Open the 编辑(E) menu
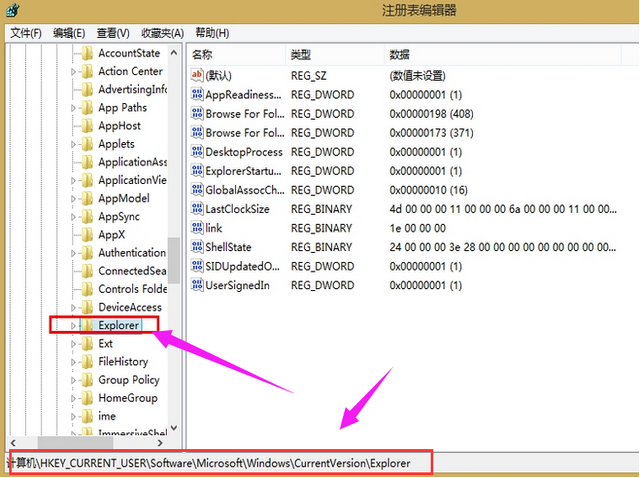Screen dimensions: 640x478 pos(70,33)
